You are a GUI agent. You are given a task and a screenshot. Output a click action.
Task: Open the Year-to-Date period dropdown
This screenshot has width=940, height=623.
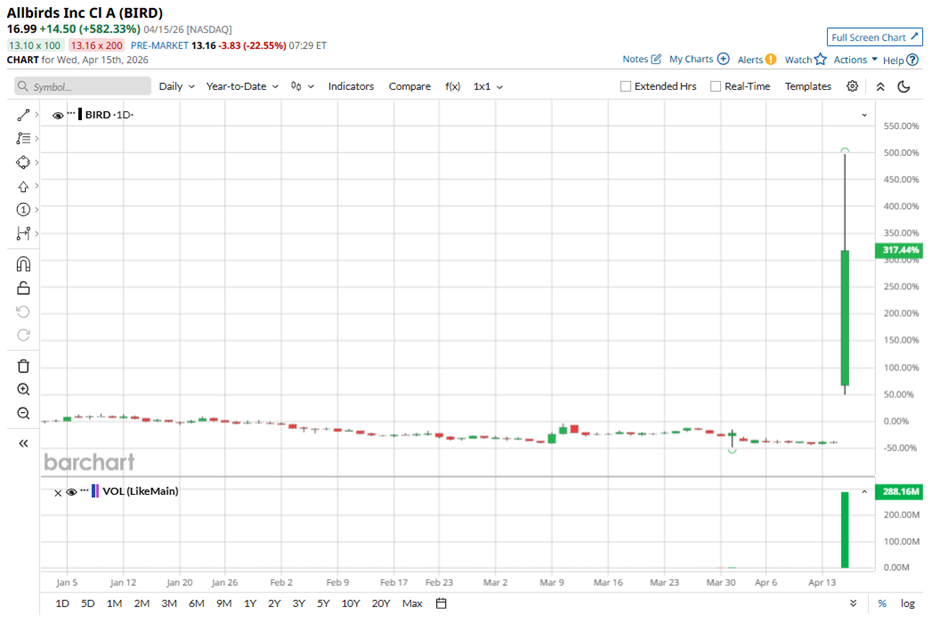[242, 86]
